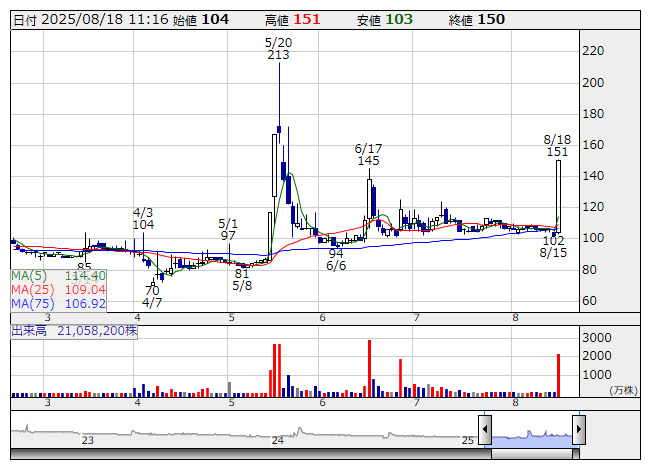
Task: Click the year 24 mark in navigator
Action: tap(278, 440)
